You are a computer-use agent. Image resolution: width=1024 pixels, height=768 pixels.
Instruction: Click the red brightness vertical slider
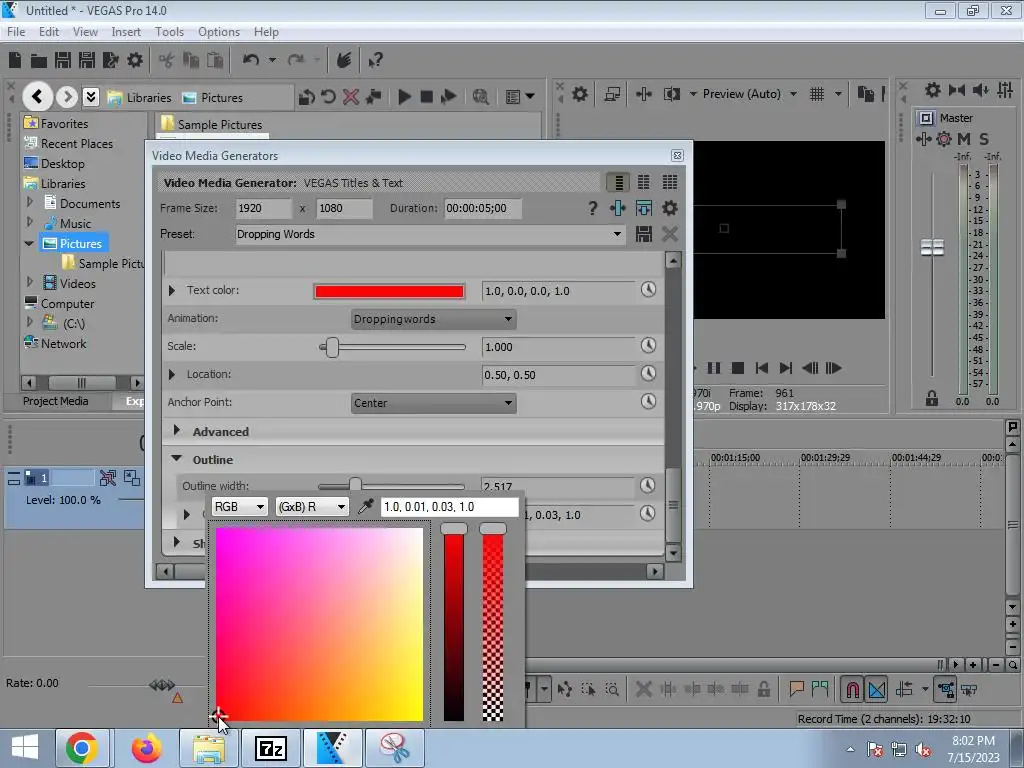tap(454, 622)
